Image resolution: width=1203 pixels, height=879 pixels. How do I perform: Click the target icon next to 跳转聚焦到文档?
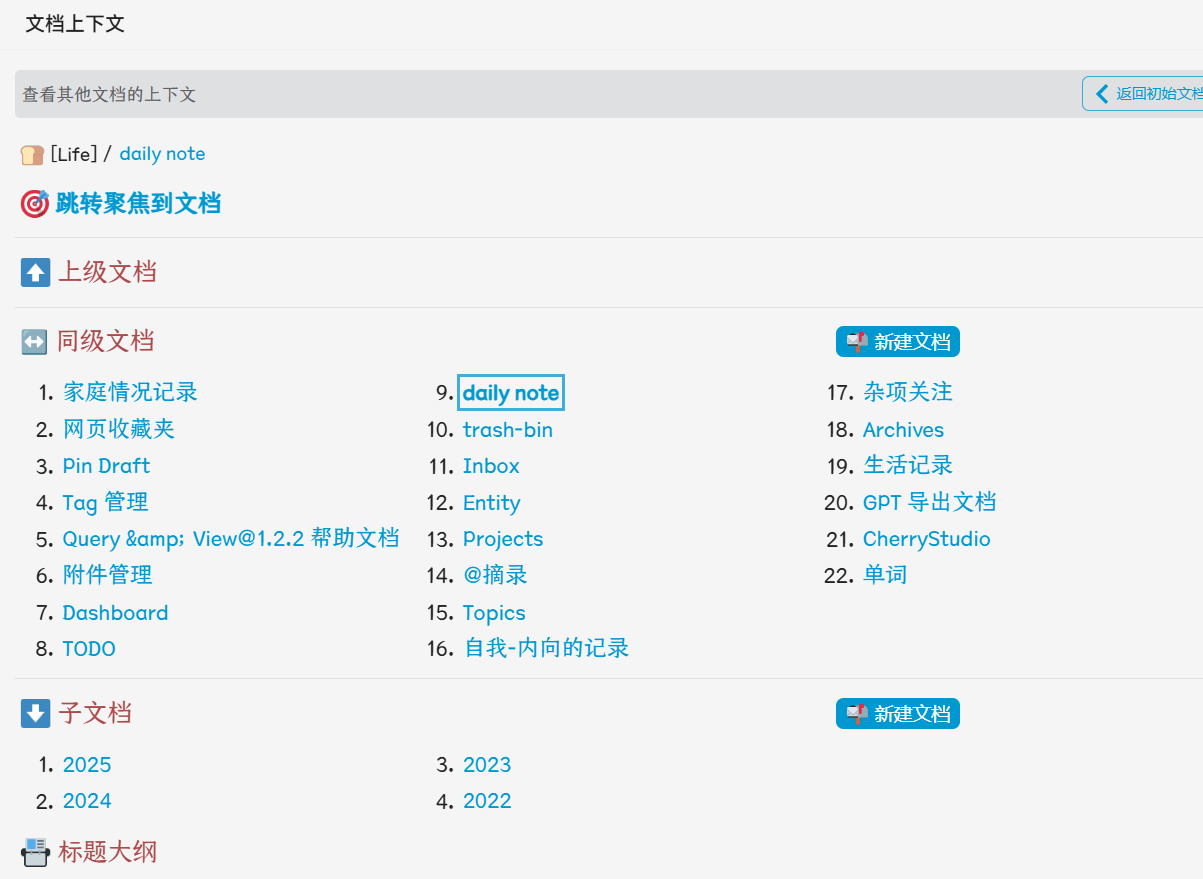(x=34, y=203)
